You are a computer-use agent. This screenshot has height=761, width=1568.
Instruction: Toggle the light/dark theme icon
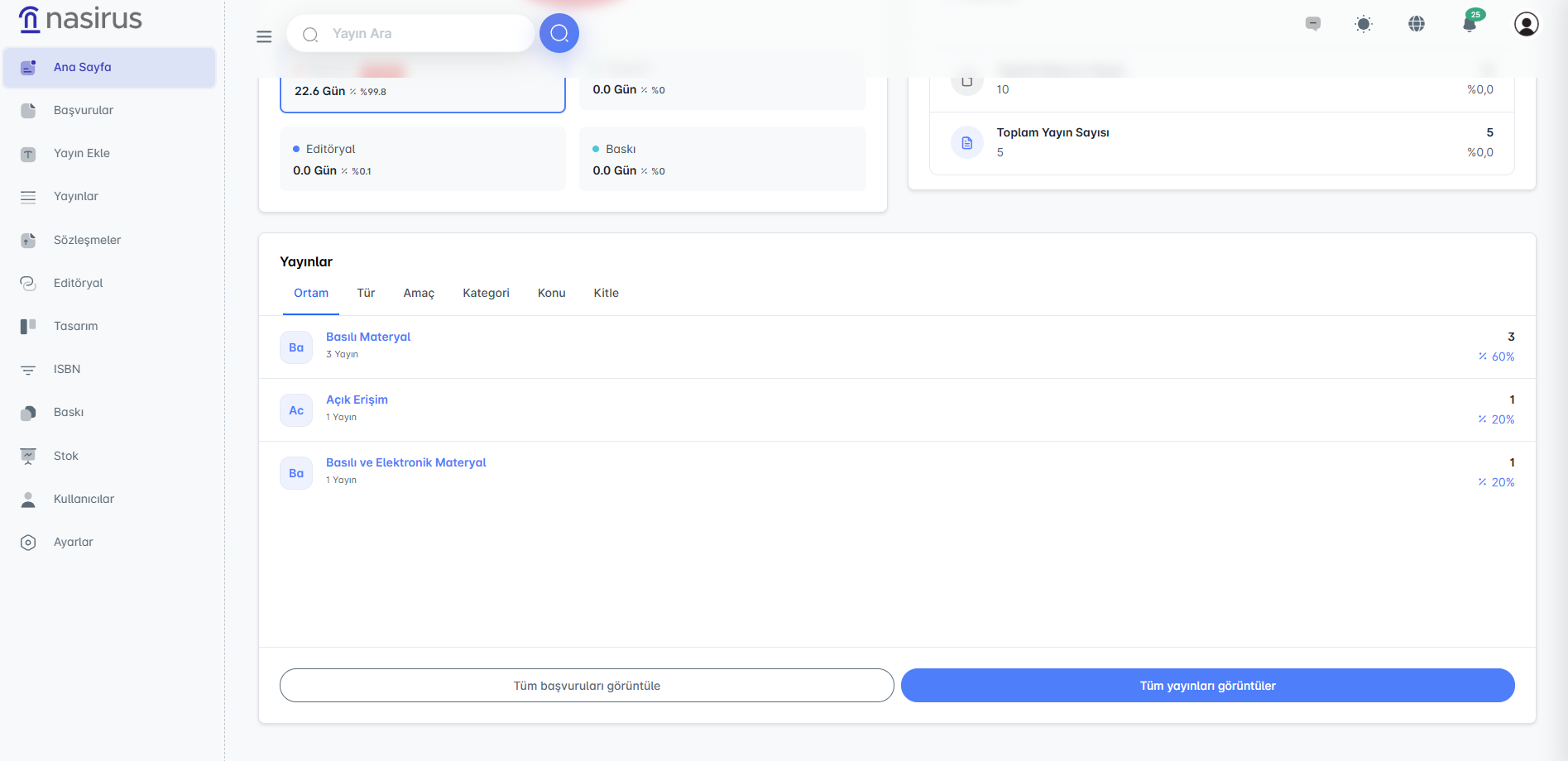coord(1364,24)
